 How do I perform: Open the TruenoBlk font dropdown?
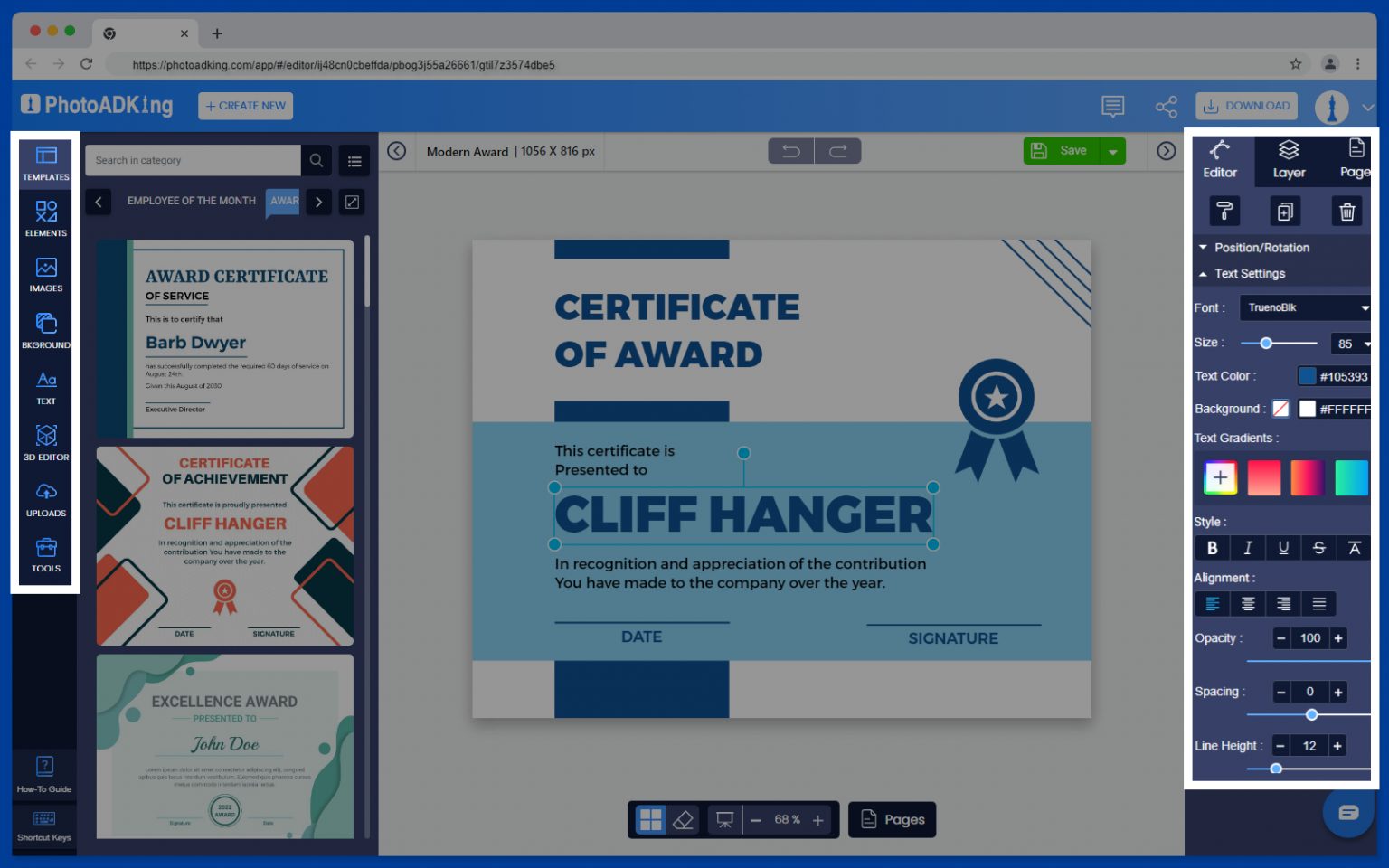1305,307
